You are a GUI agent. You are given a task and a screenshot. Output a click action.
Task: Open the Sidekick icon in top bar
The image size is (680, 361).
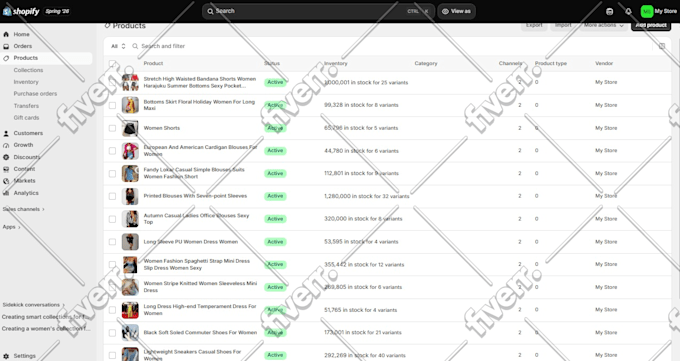[x=609, y=11]
